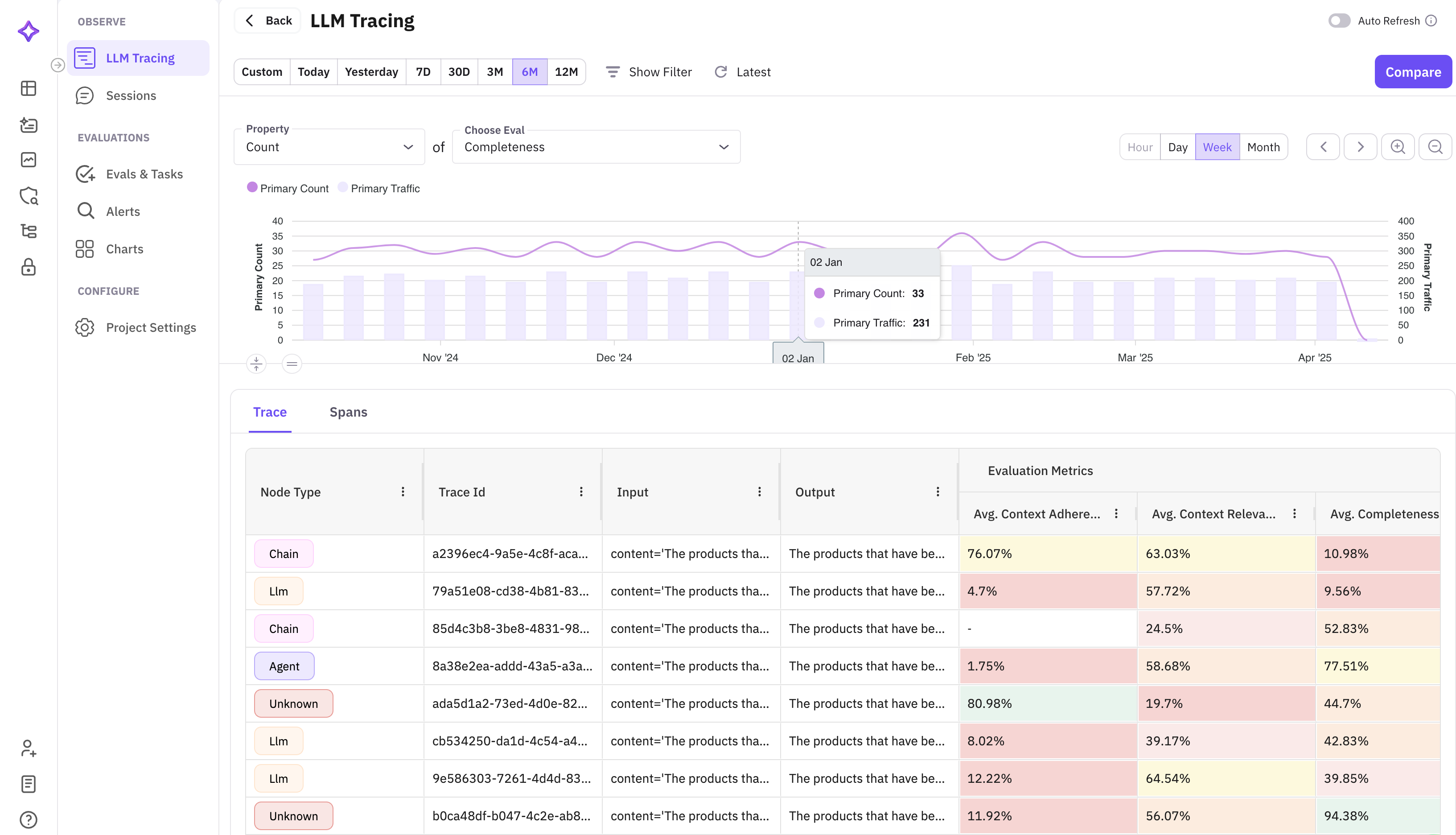Switch to the Spans tab
This screenshot has height=835, width=1456.
click(x=348, y=412)
